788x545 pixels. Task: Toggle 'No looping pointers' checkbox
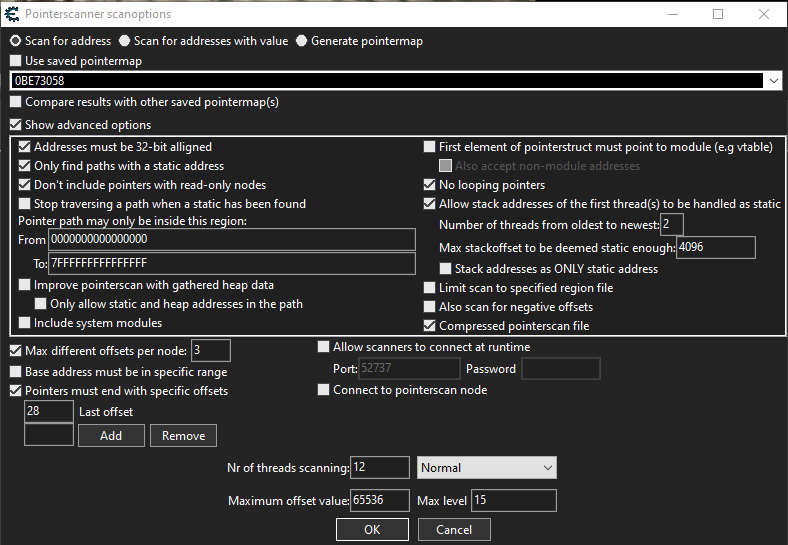point(430,185)
